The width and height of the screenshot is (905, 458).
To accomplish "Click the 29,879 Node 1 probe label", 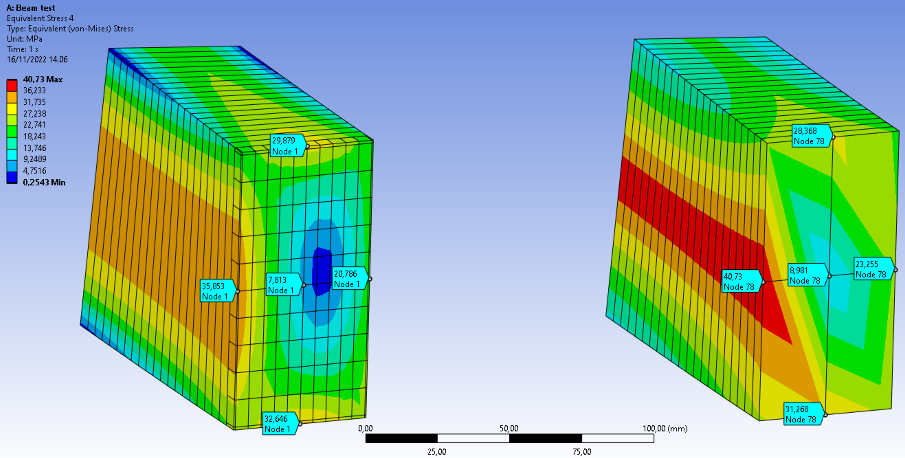I will pyautogui.click(x=287, y=145).
